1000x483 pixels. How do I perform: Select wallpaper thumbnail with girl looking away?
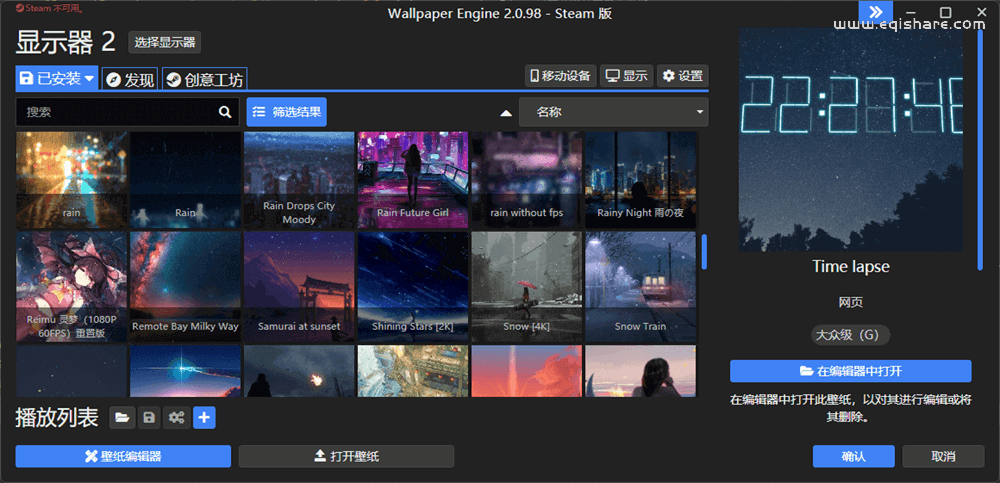pos(640,371)
